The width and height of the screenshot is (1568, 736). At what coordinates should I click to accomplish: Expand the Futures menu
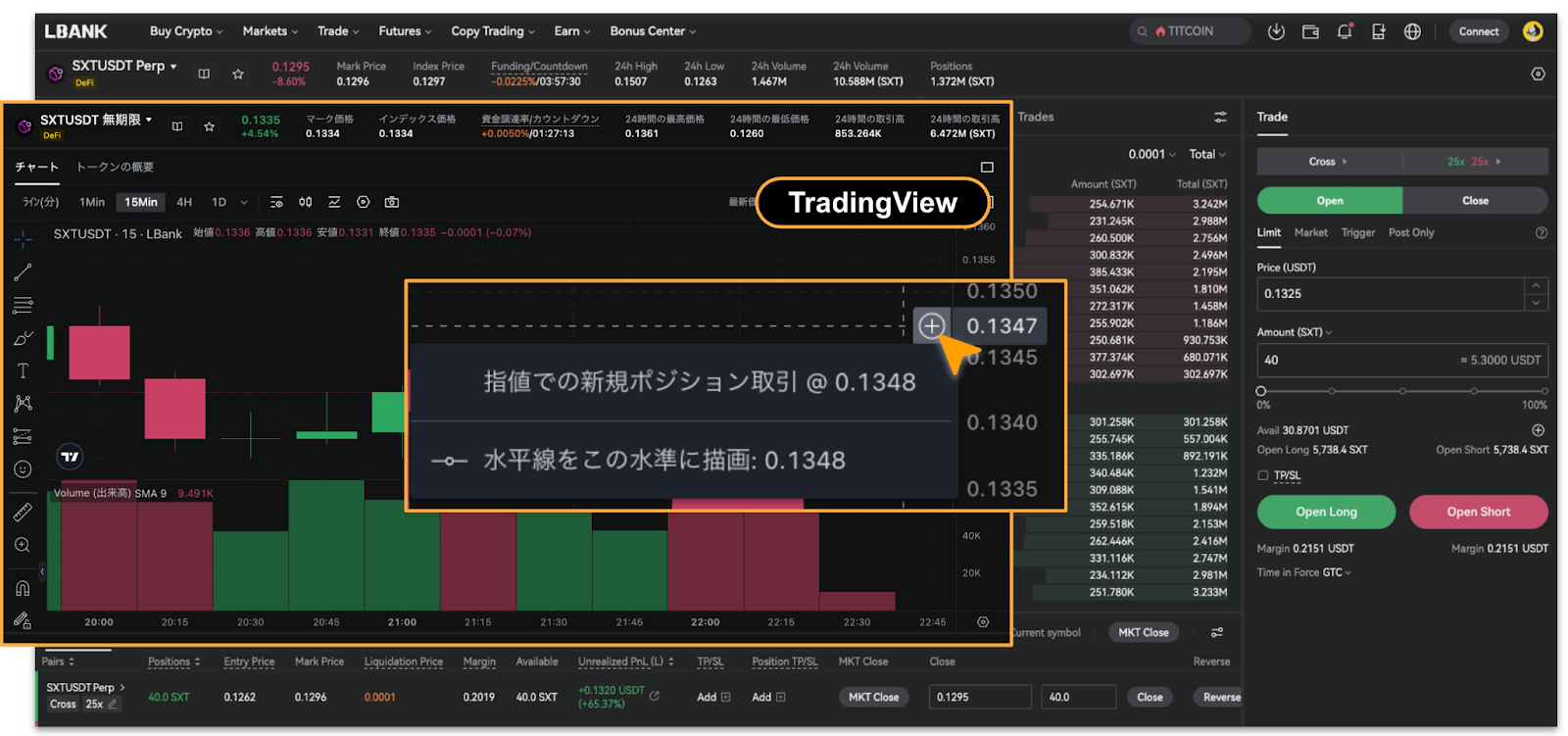405,31
